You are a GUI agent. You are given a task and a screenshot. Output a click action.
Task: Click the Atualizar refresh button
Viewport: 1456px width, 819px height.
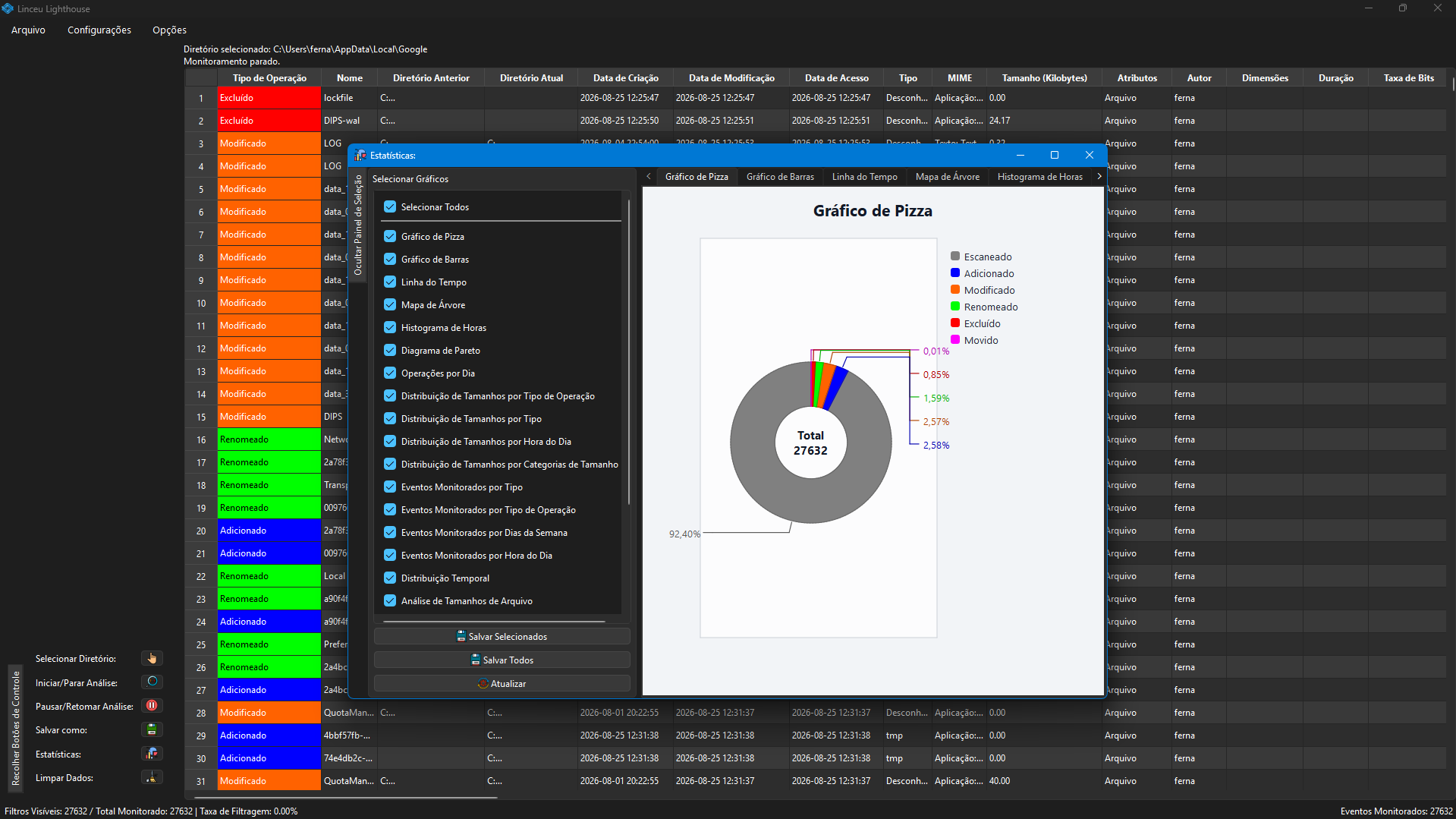click(502, 683)
